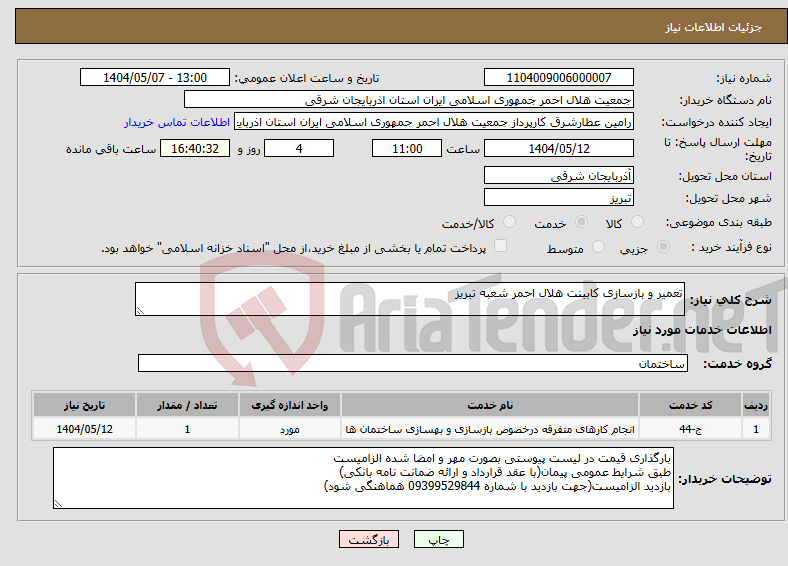Image resolution: width=788 pixels, height=566 pixels.
Task: Click the استان محل تحویل label
Action: pyautogui.click(x=725, y=176)
